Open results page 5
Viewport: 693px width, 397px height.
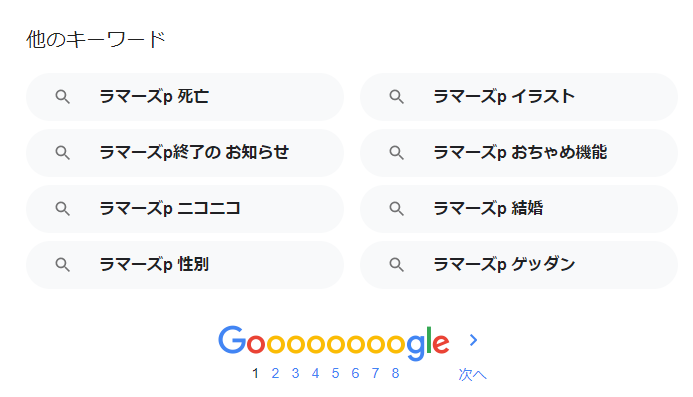pos(335,374)
